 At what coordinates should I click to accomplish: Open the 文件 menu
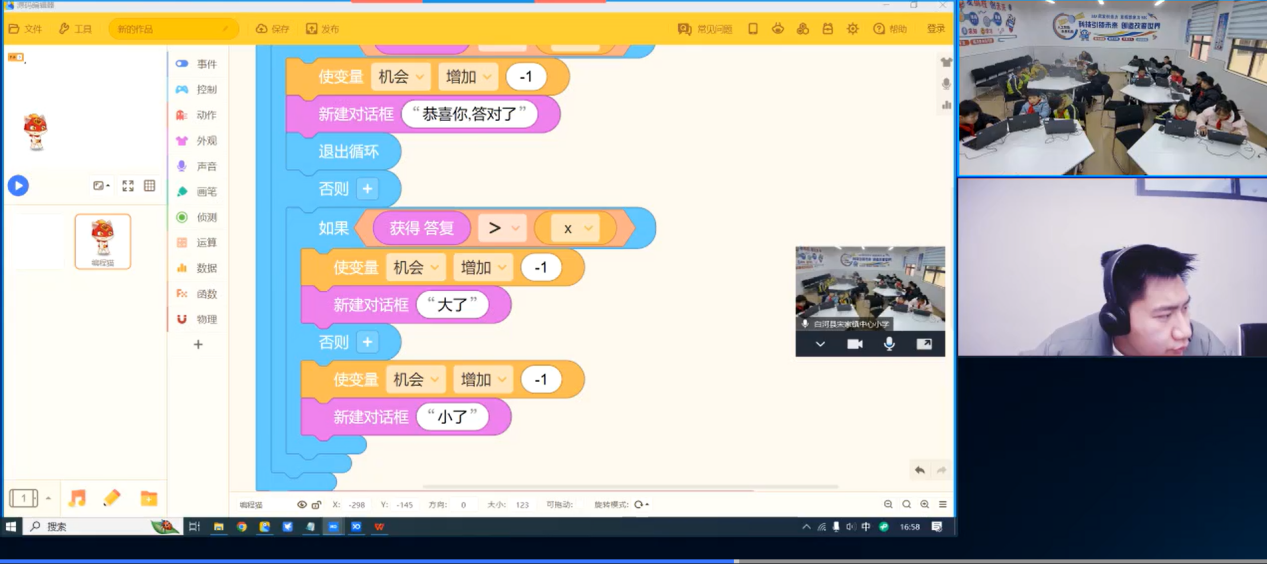point(25,29)
